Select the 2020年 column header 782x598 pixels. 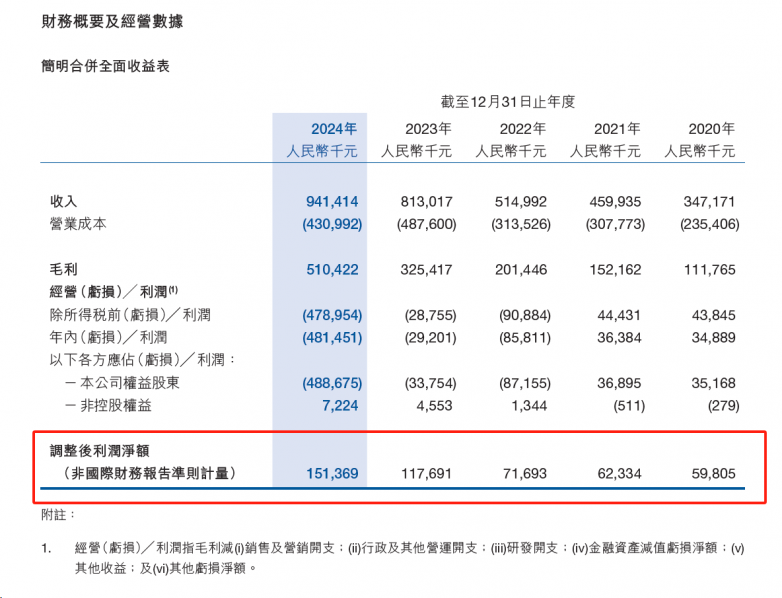(712, 129)
